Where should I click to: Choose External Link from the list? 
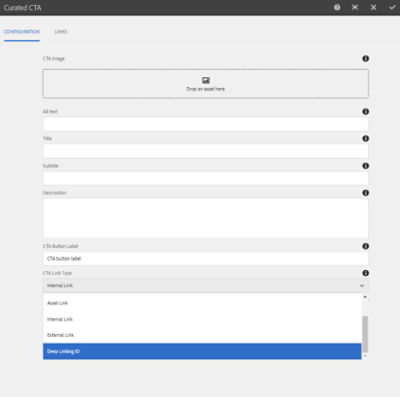(x=202, y=335)
